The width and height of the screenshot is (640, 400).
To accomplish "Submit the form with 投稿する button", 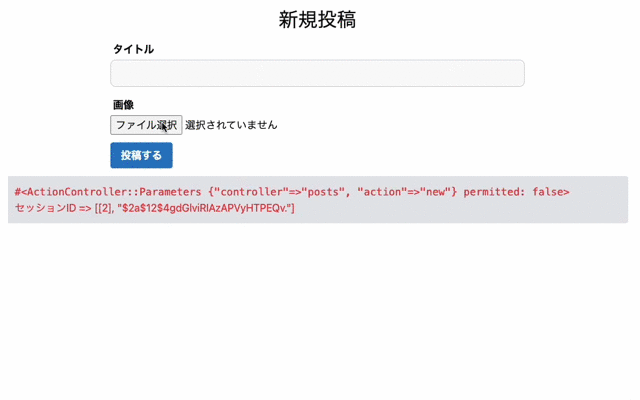I will (x=141, y=155).
